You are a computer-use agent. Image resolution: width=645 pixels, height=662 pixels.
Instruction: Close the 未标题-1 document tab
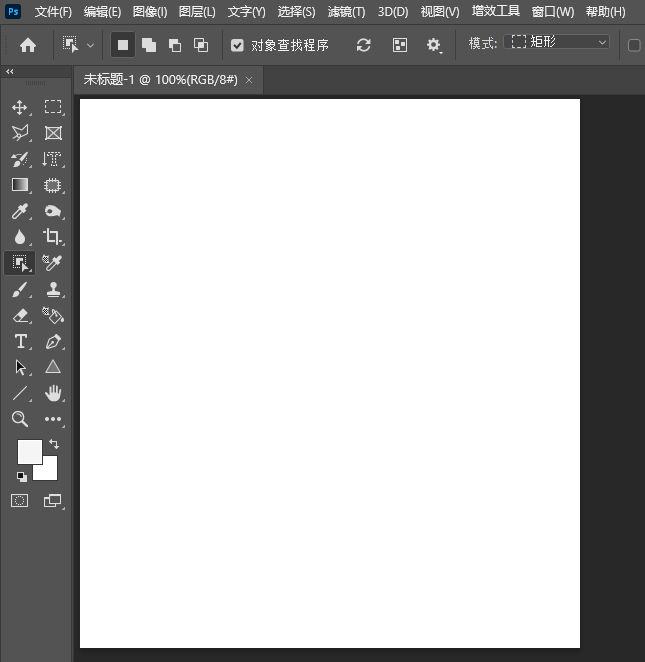coord(249,80)
